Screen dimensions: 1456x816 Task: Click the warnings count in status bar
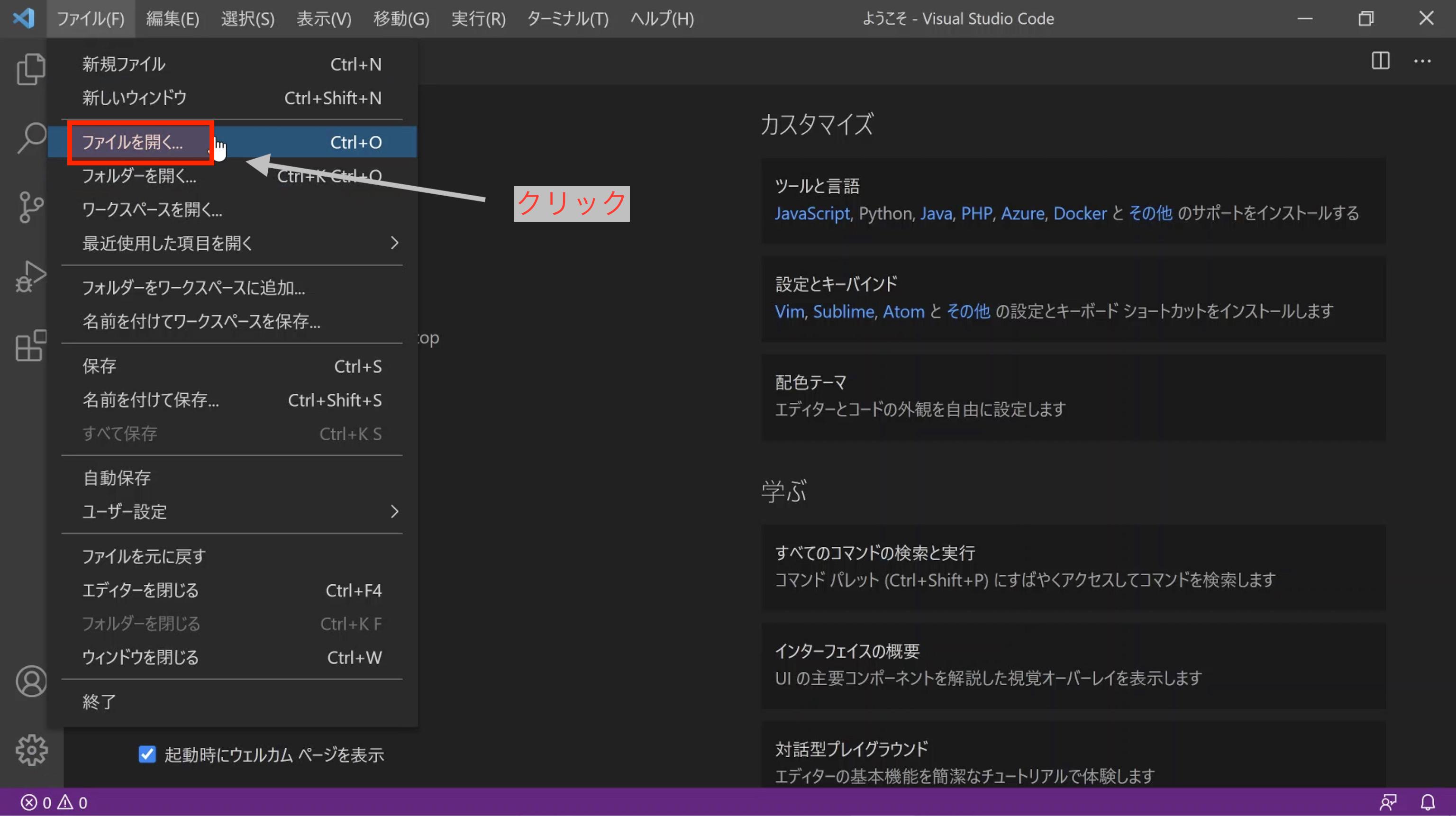(x=73, y=802)
